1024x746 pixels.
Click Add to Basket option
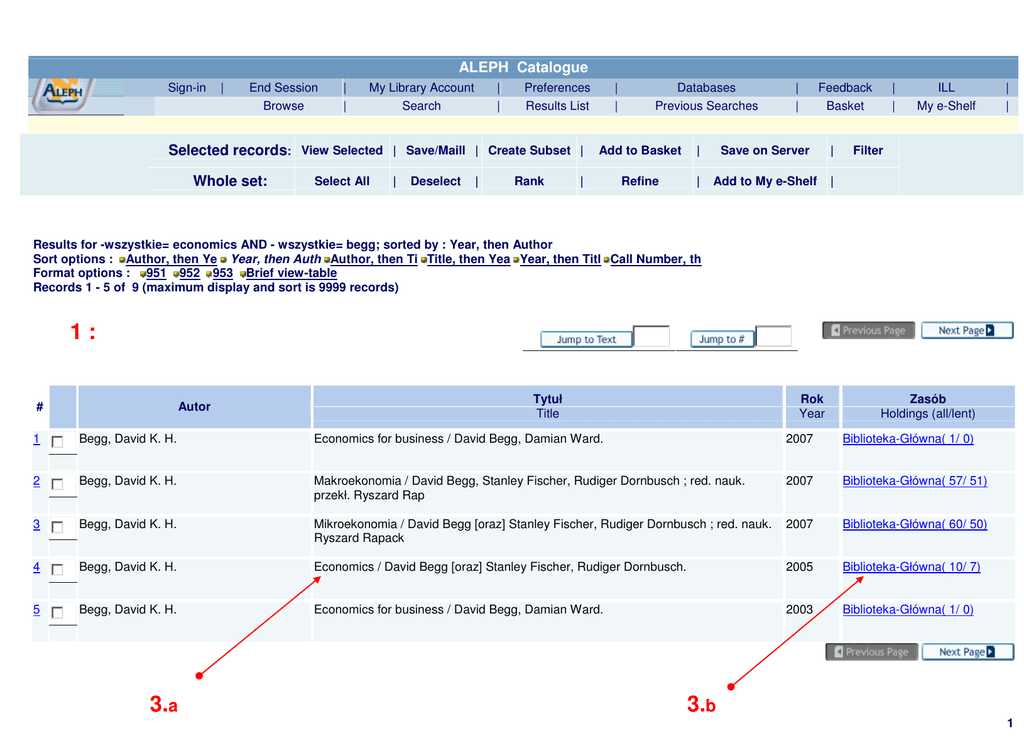coord(639,151)
